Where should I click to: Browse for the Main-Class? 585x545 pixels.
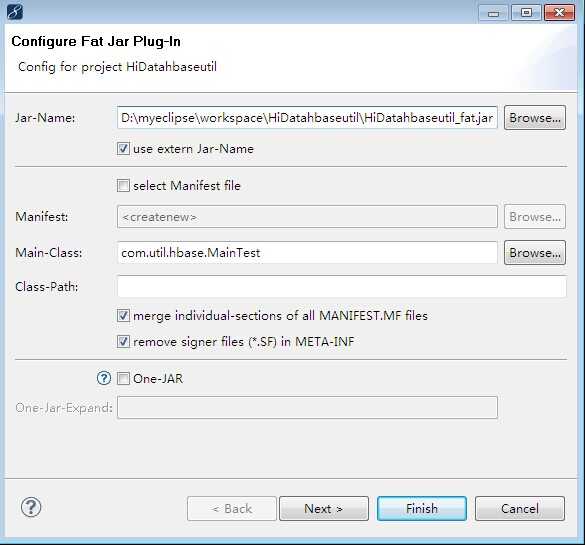tap(535, 253)
